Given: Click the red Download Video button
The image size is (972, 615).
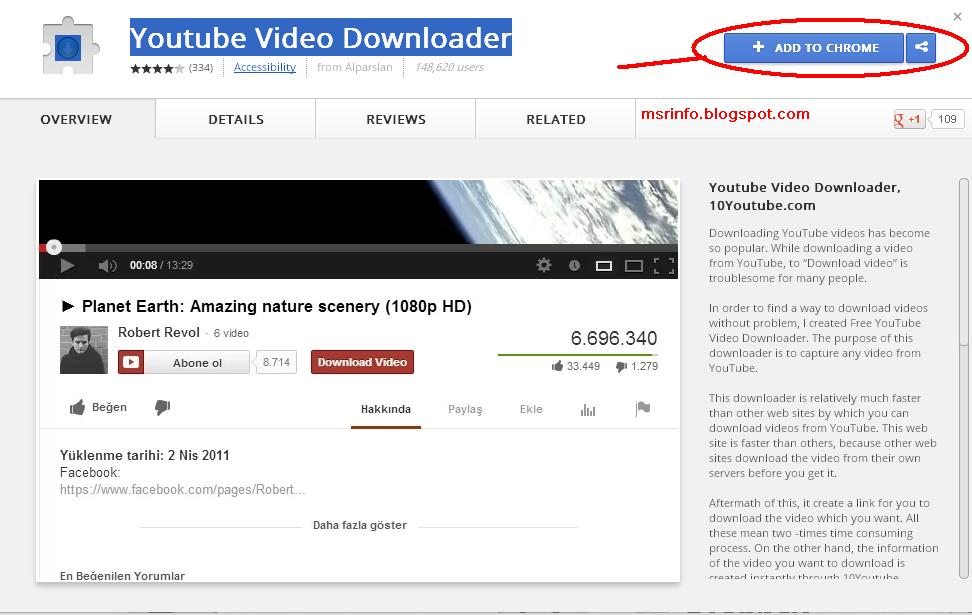Looking at the screenshot, I should click(x=362, y=362).
